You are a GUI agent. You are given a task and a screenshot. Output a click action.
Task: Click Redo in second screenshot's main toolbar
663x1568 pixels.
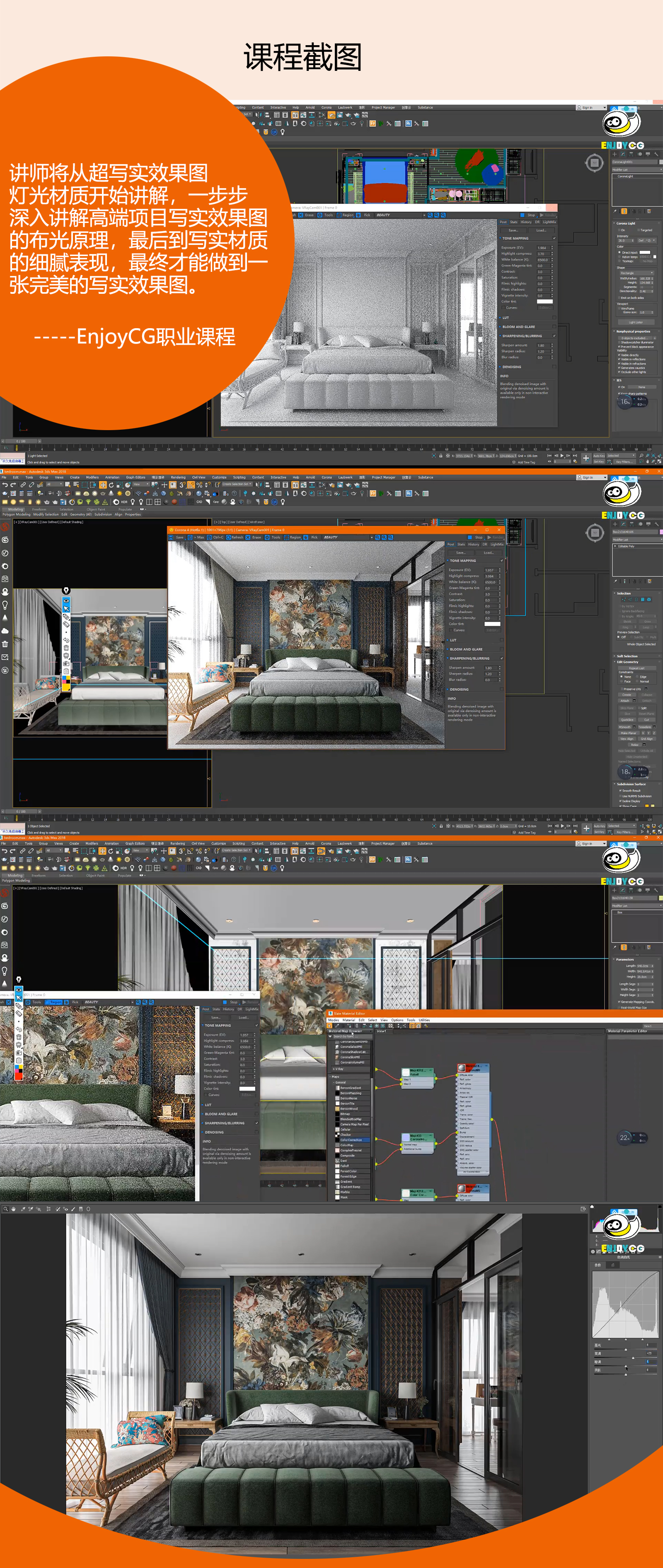click(x=13, y=485)
